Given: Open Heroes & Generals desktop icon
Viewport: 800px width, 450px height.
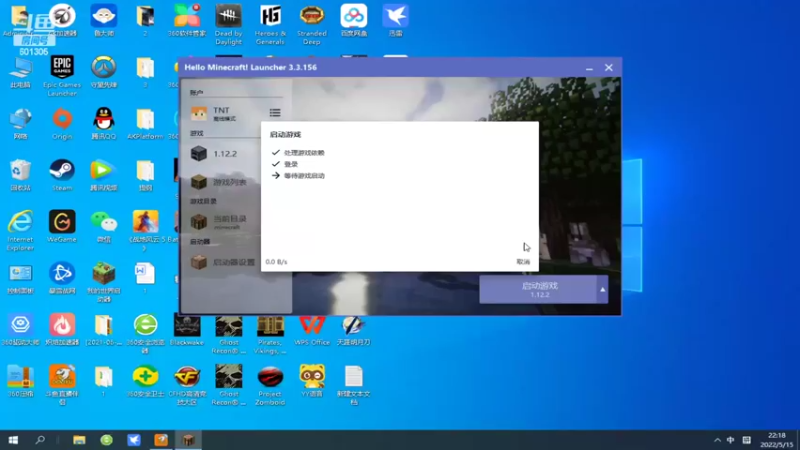Looking at the screenshot, I should click(x=270, y=24).
